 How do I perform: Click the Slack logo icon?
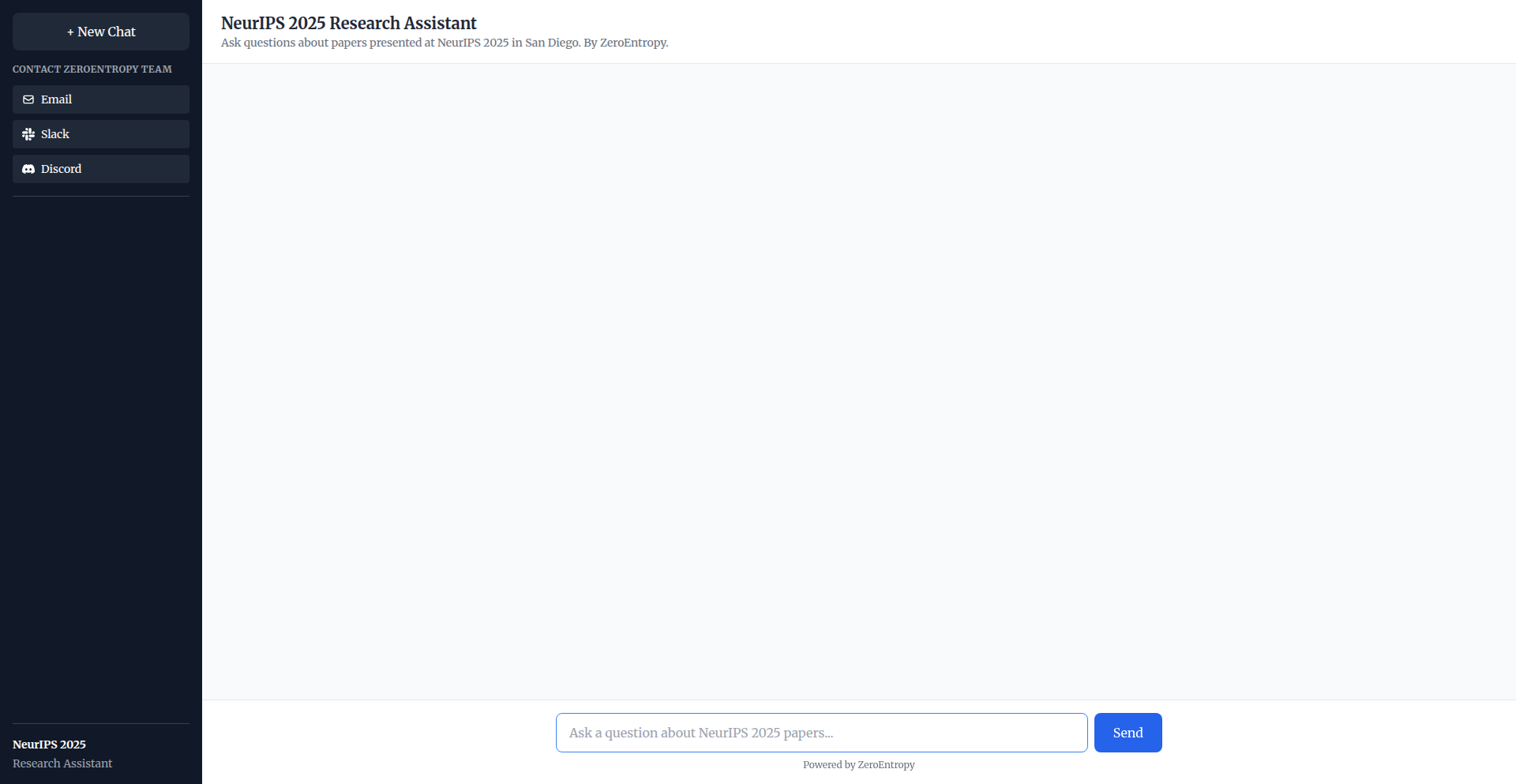click(x=28, y=134)
